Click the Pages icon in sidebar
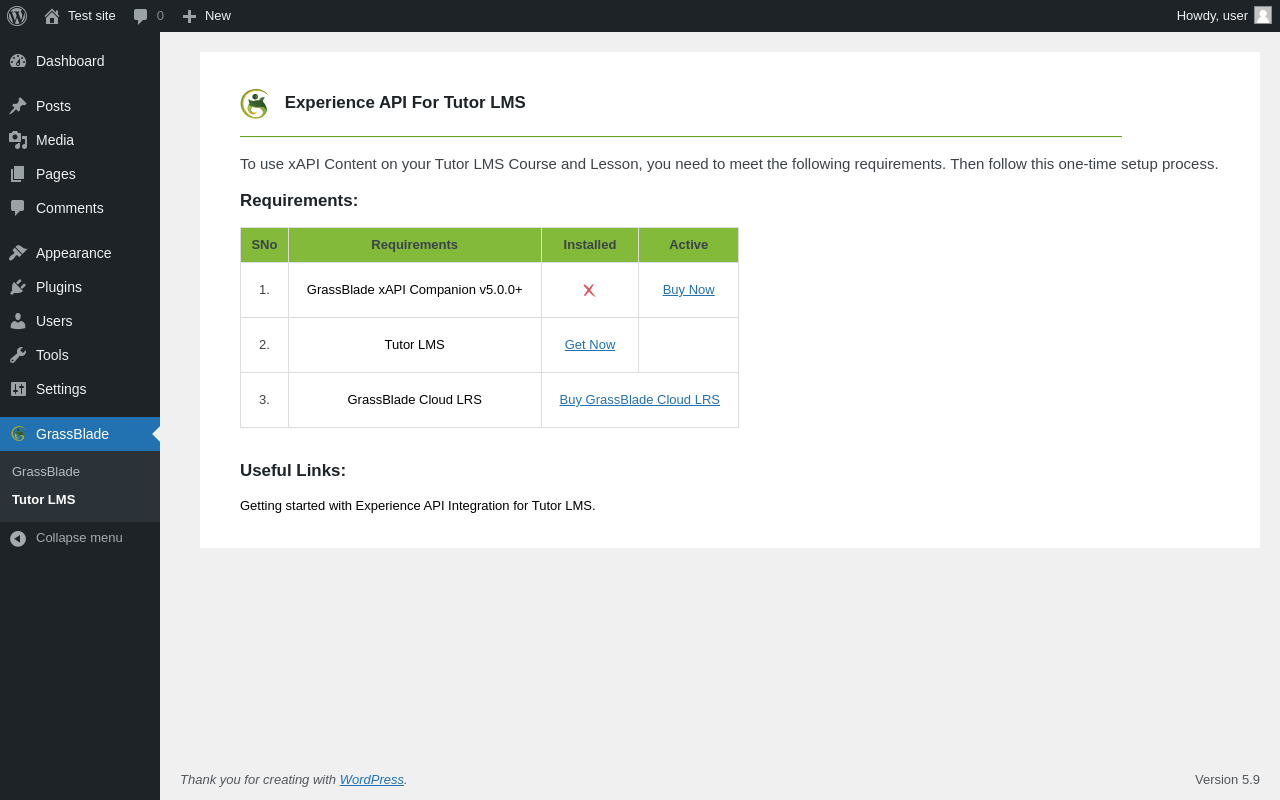The height and width of the screenshot is (800, 1280). [x=18, y=174]
